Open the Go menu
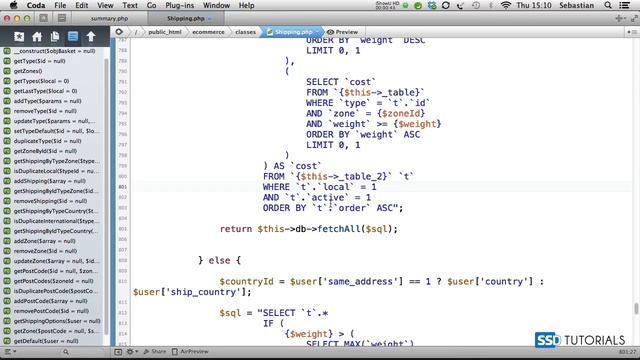 pyautogui.click(x=151, y=5)
